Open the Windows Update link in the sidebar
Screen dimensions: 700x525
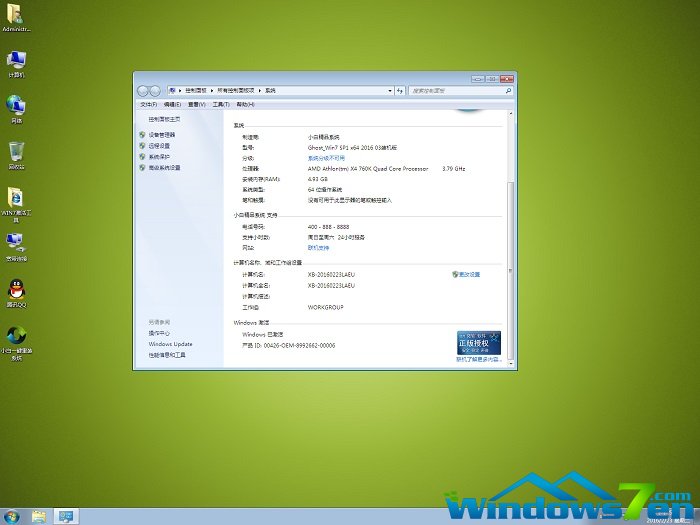pyautogui.click(x=170, y=344)
